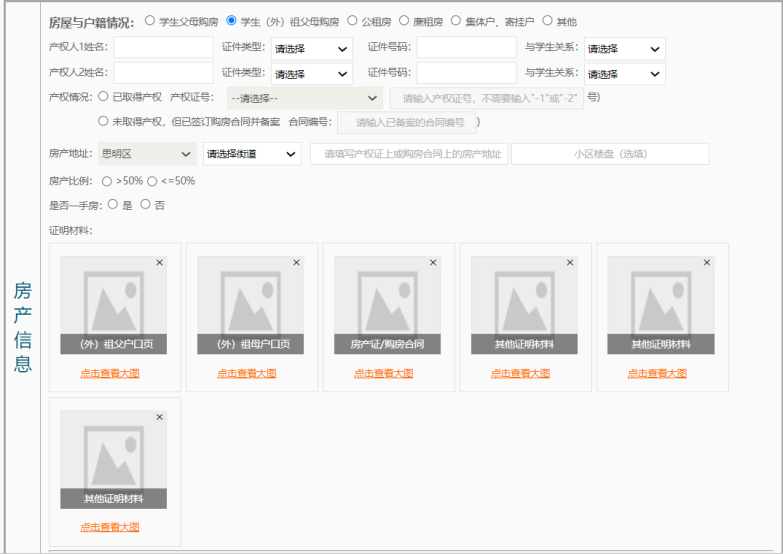Open the 产权证号 type dropdown
This screenshot has width=783, height=554.
click(x=304, y=98)
